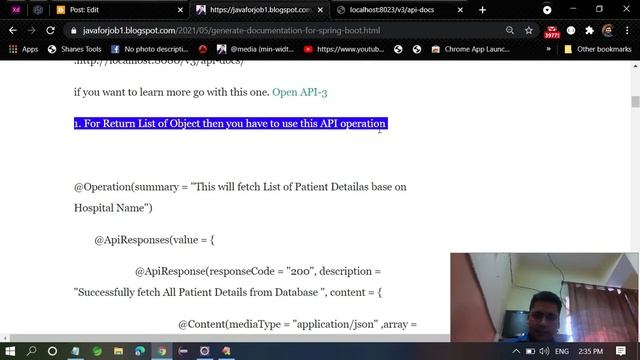The height and width of the screenshot is (360, 640).
Task: Click the horizontal scrollbar at the page bottom
Action: pos(229,338)
